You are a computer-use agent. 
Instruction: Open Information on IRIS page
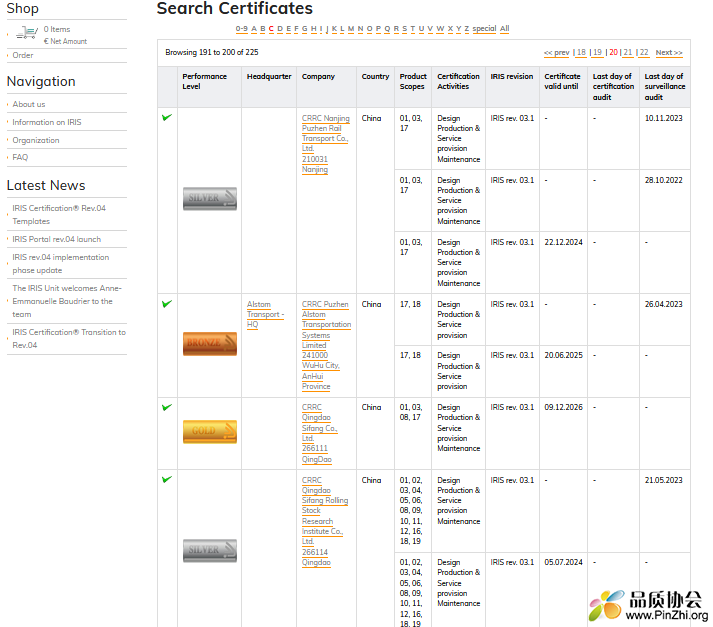point(47,122)
